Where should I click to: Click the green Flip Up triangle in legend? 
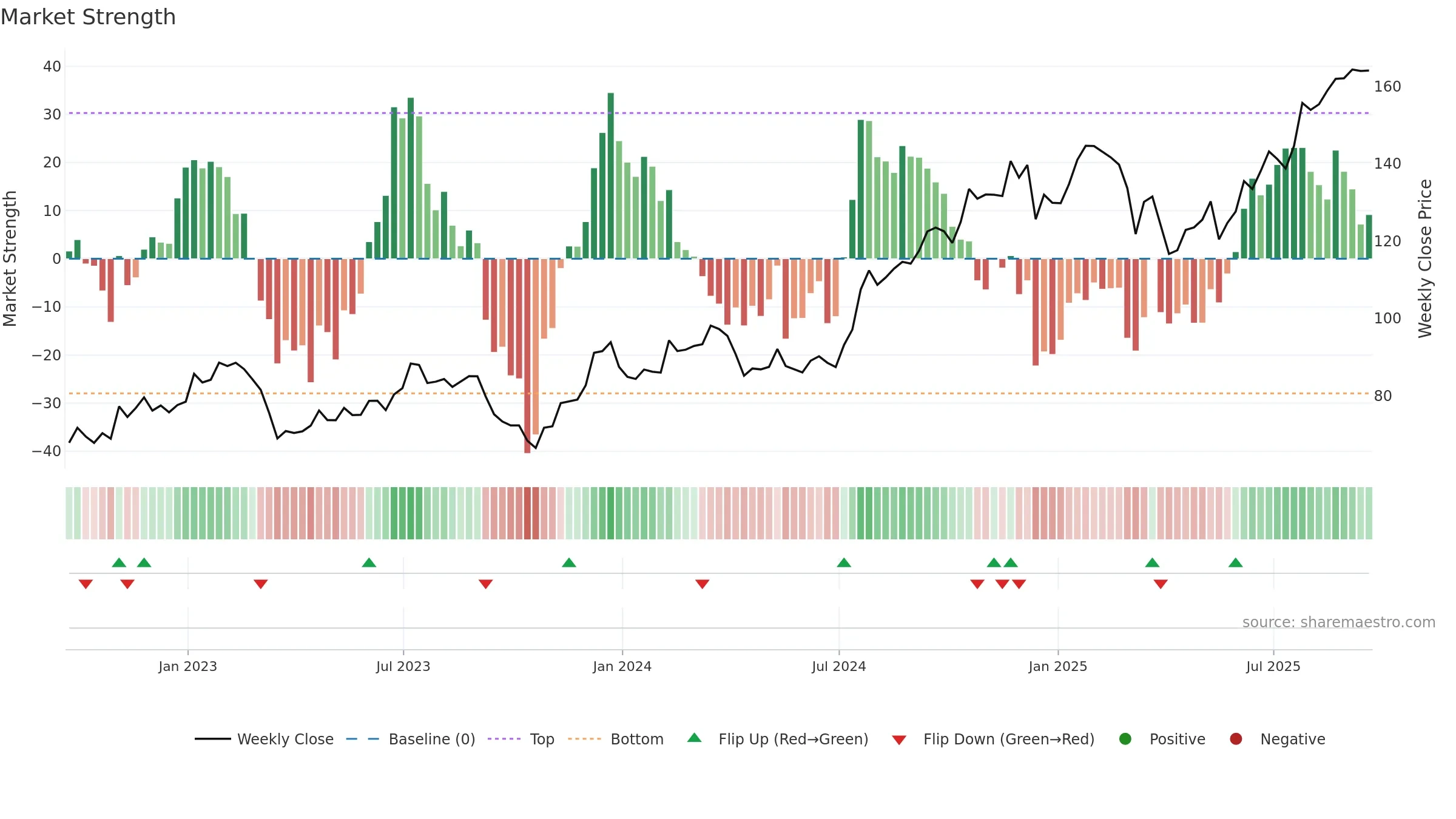click(x=695, y=738)
